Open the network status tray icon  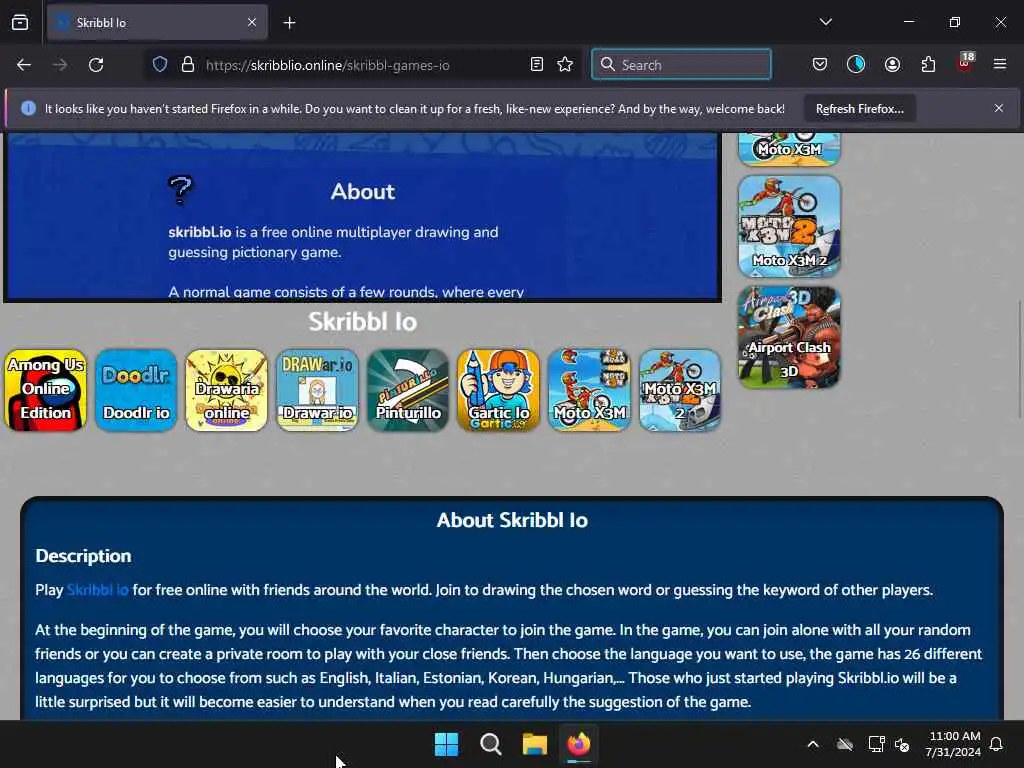tap(876, 744)
